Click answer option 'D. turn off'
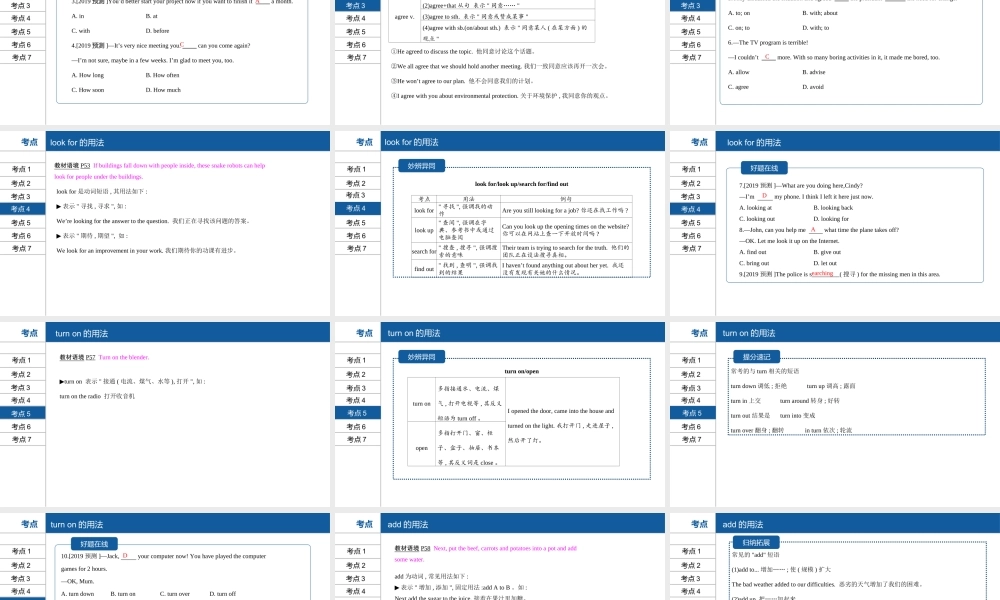The height and width of the screenshot is (600, 1000). (x=223, y=594)
